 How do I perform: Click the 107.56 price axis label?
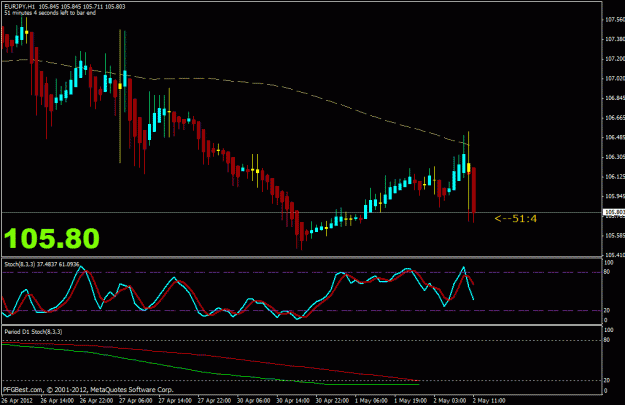(x=615, y=19)
